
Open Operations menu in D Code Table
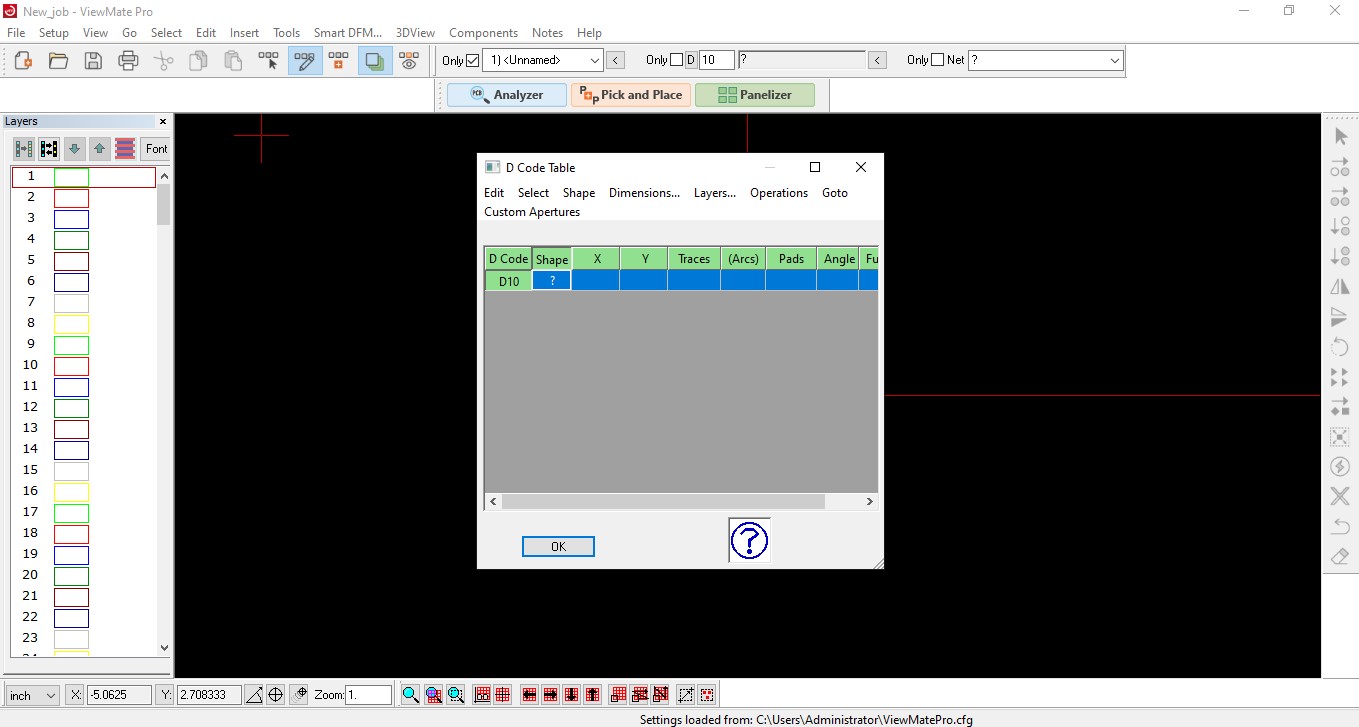778,193
